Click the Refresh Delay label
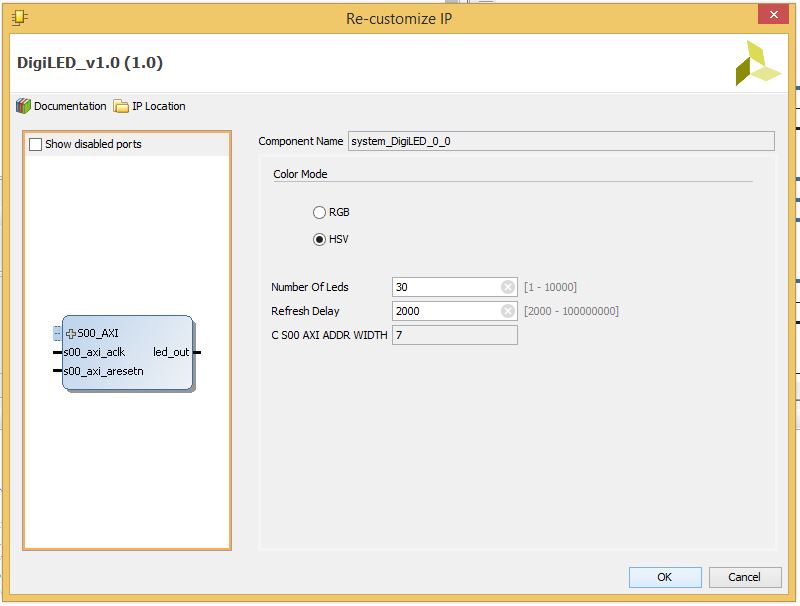800x606 pixels. [305, 311]
